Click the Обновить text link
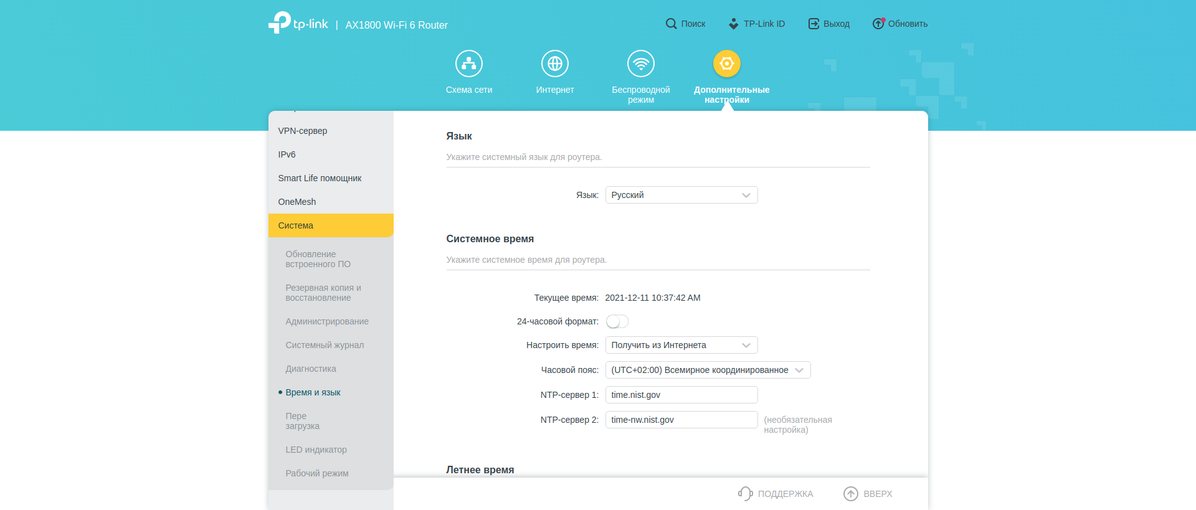 (908, 24)
